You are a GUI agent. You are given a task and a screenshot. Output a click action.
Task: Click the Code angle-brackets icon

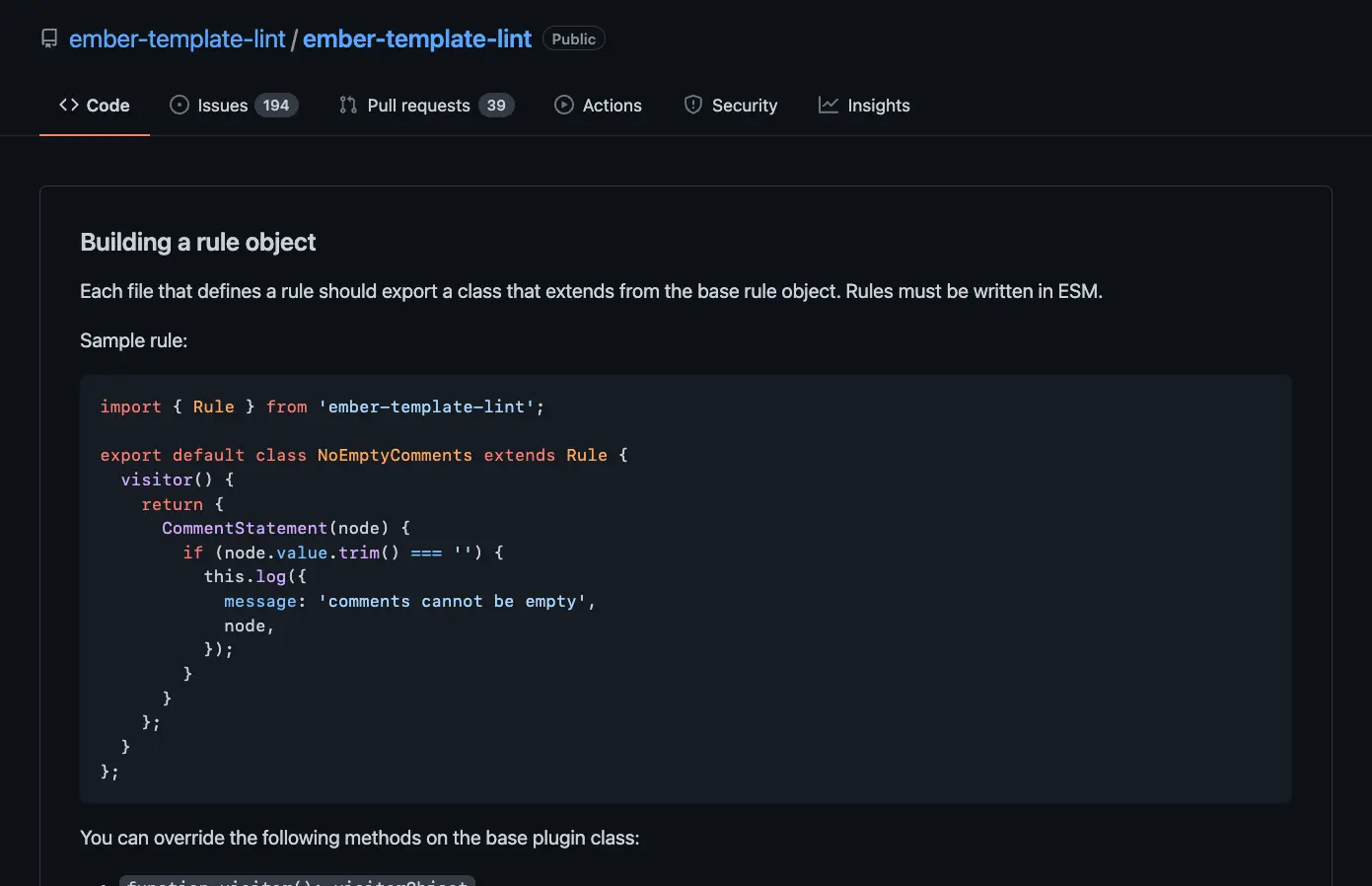(x=69, y=105)
